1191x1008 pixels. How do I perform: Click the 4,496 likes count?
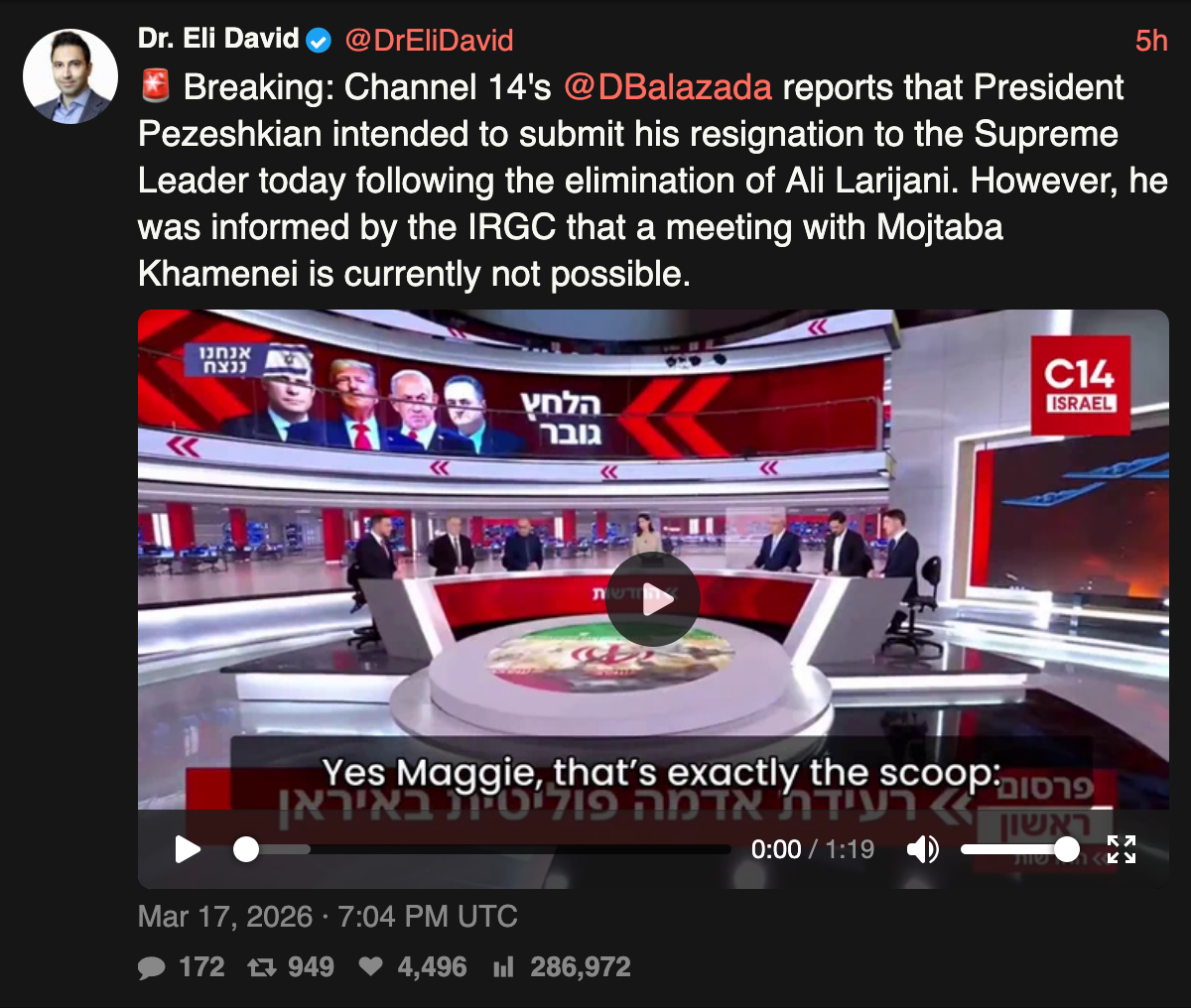coord(432,967)
